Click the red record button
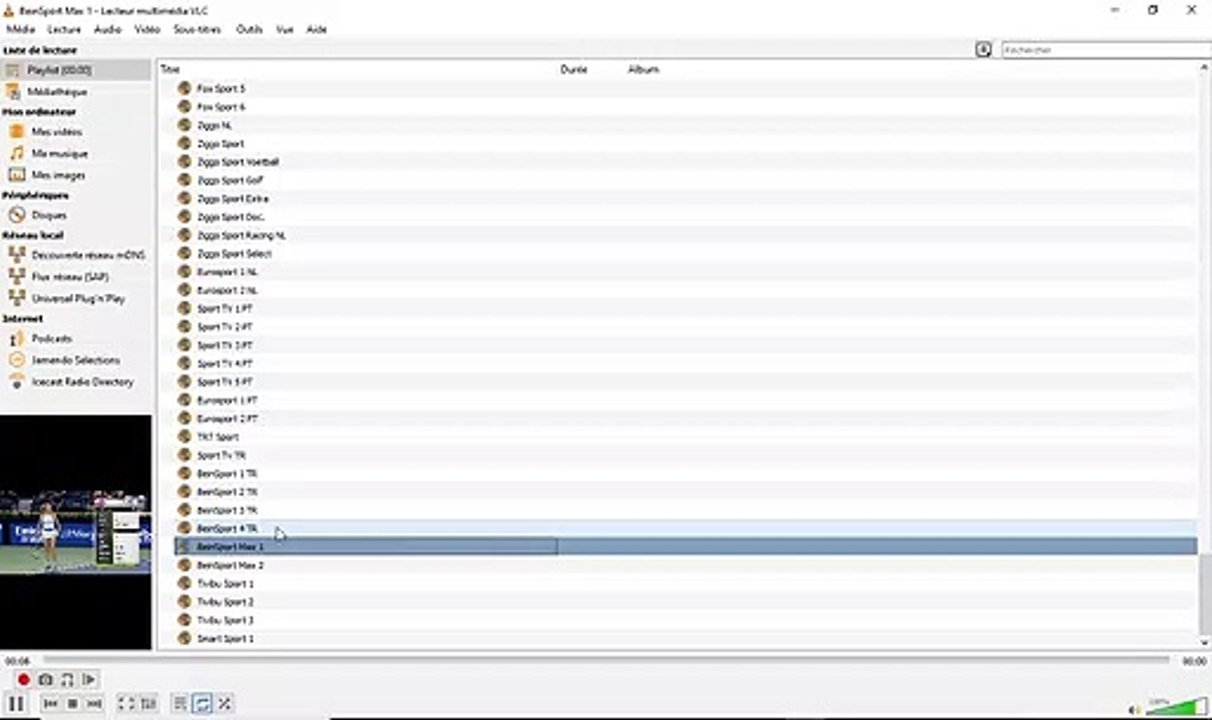Screen dimensions: 1212x720 [24, 680]
